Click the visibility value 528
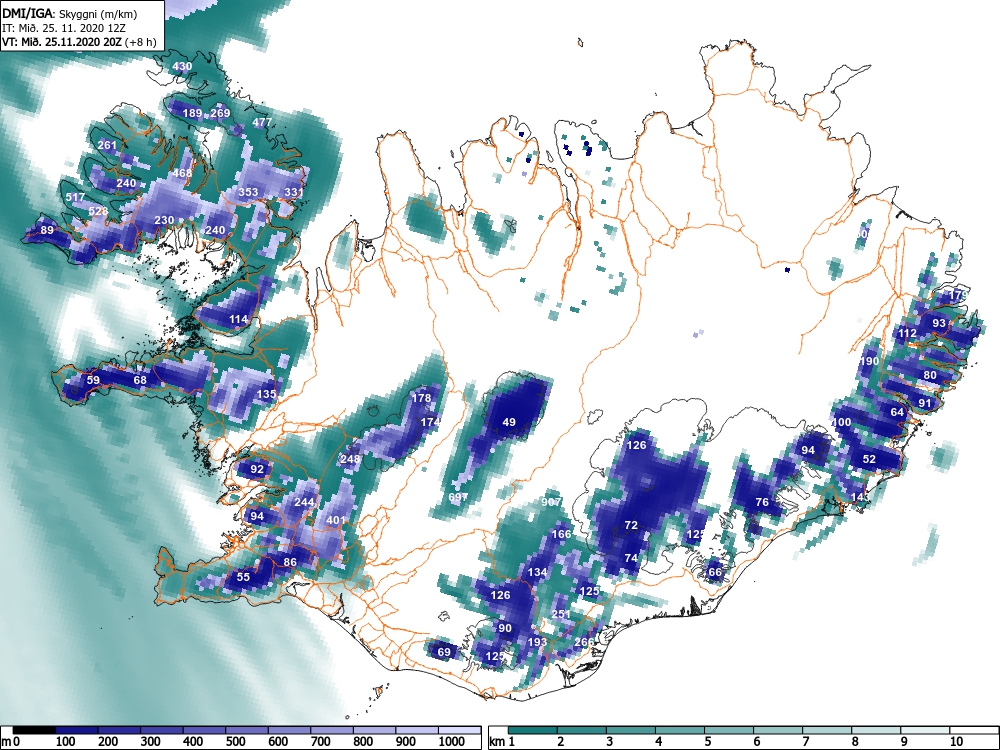This screenshot has height=750, width=1000. click(x=98, y=211)
